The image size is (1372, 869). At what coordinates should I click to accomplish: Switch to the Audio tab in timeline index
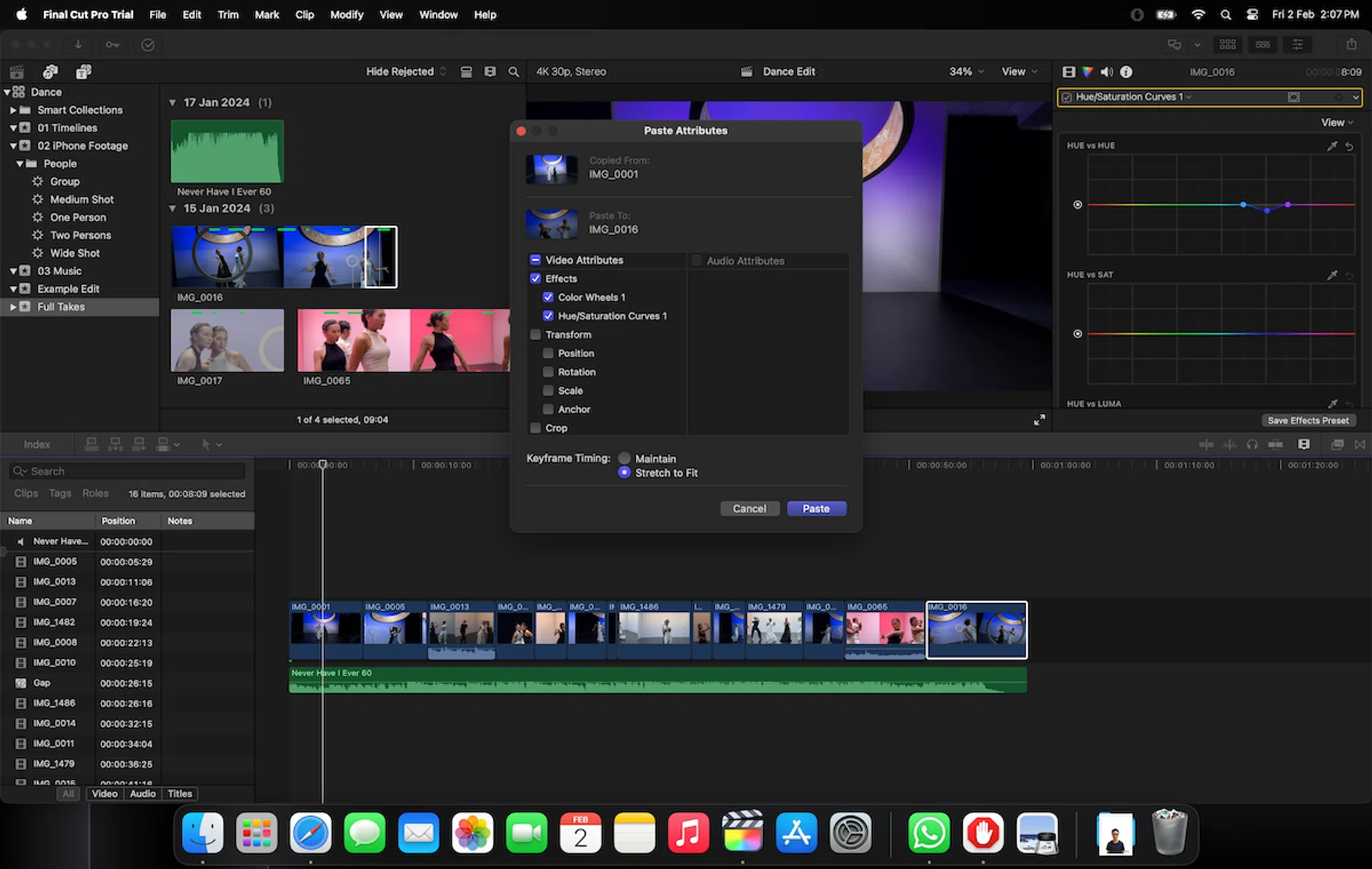142,793
